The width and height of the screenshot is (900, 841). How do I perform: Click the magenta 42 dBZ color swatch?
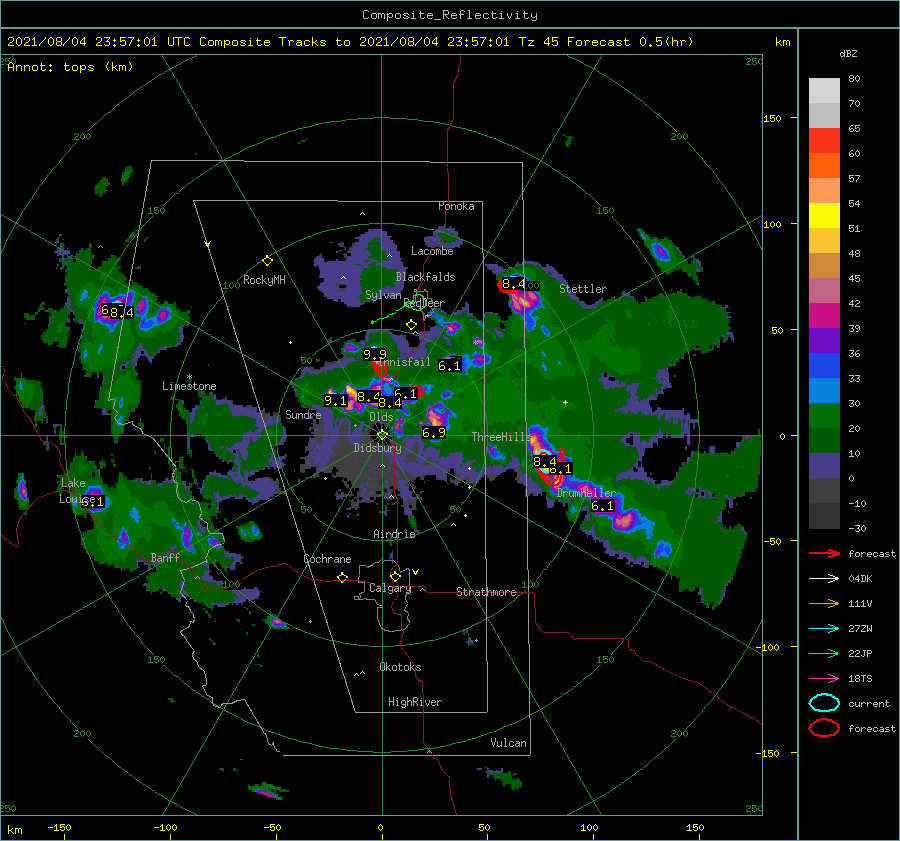tap(824, 316)
